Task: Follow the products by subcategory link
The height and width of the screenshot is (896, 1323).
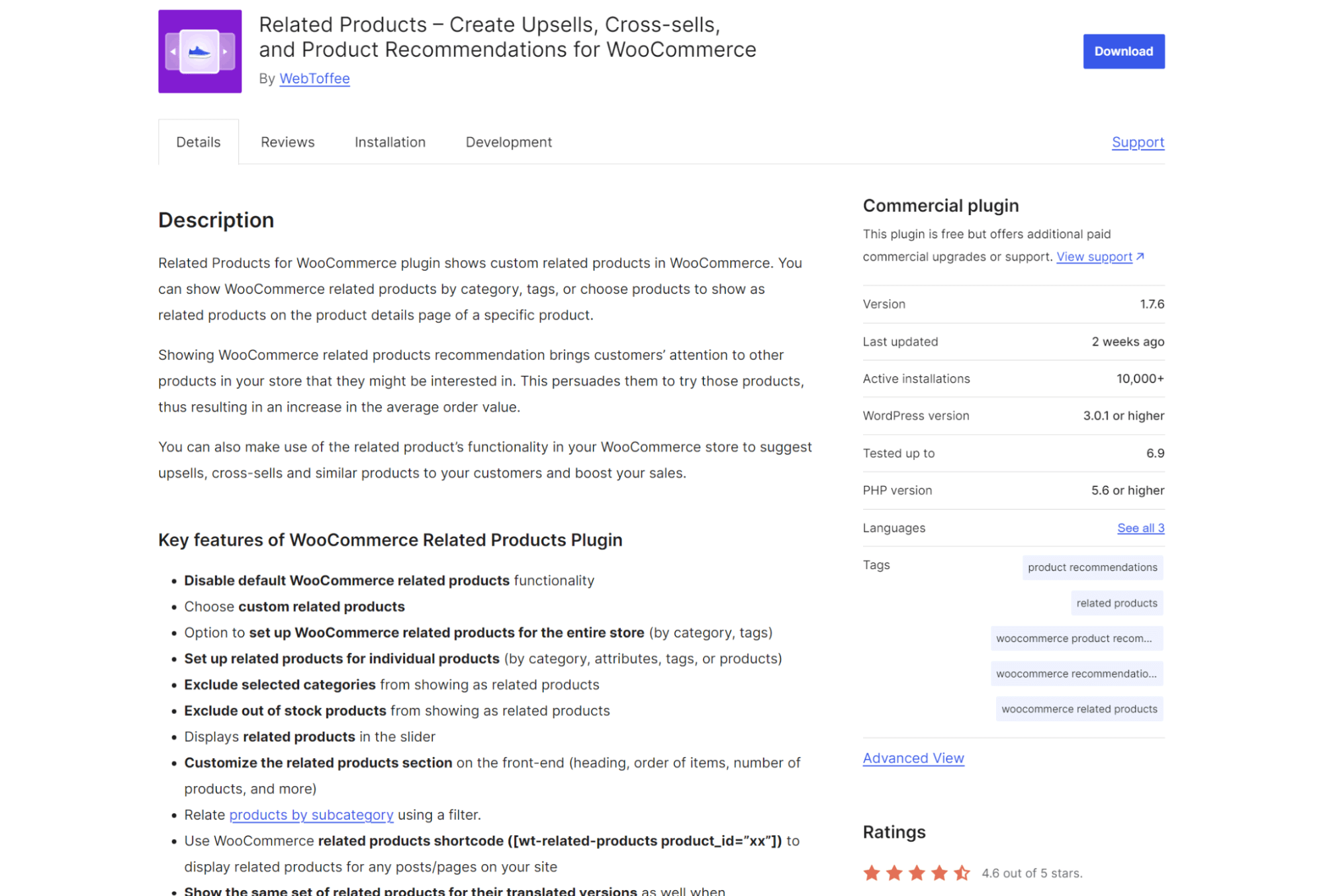Action: (311, 815)
